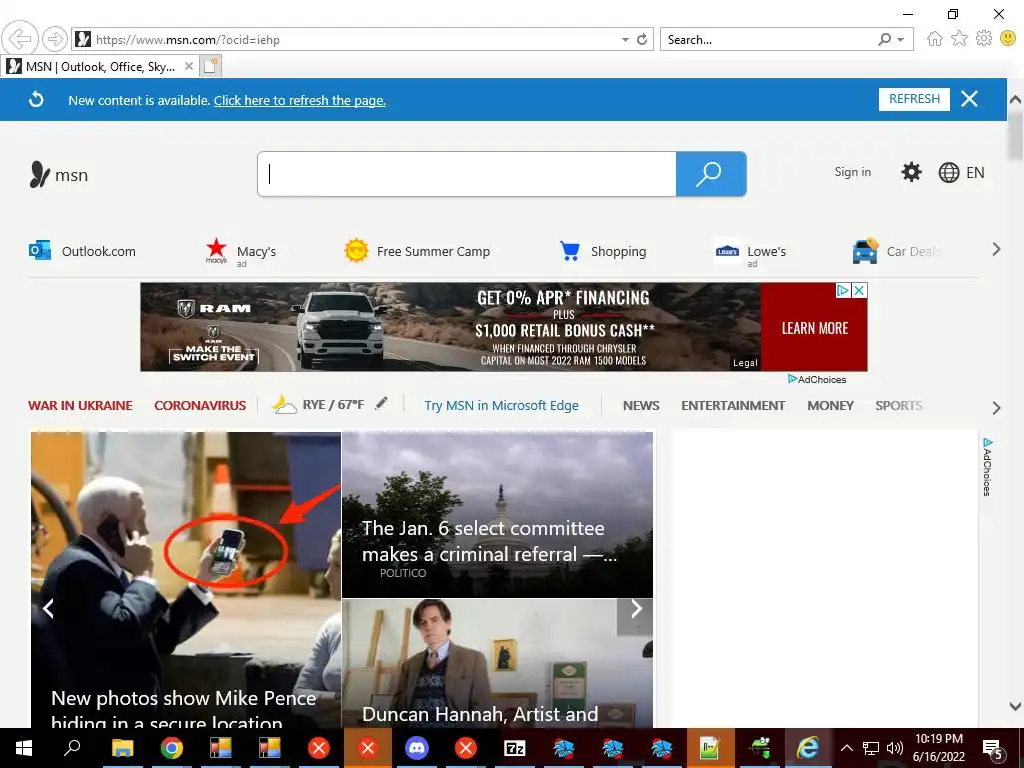Click scrollbar up arrow
The width and height of the screenshot is (1024, 768).
click(x=1015, y=100)
